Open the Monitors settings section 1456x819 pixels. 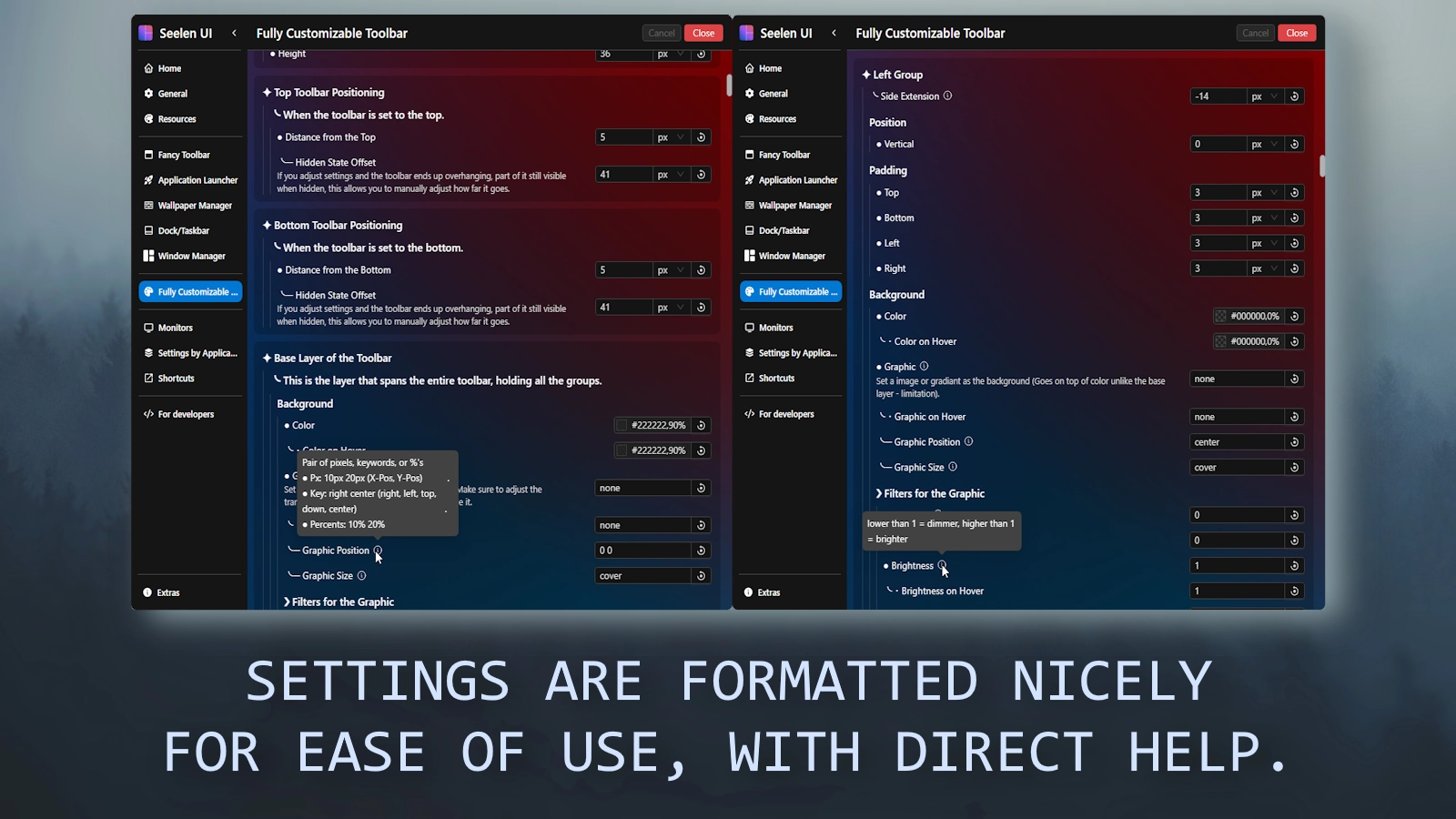(x=175, y=327)
